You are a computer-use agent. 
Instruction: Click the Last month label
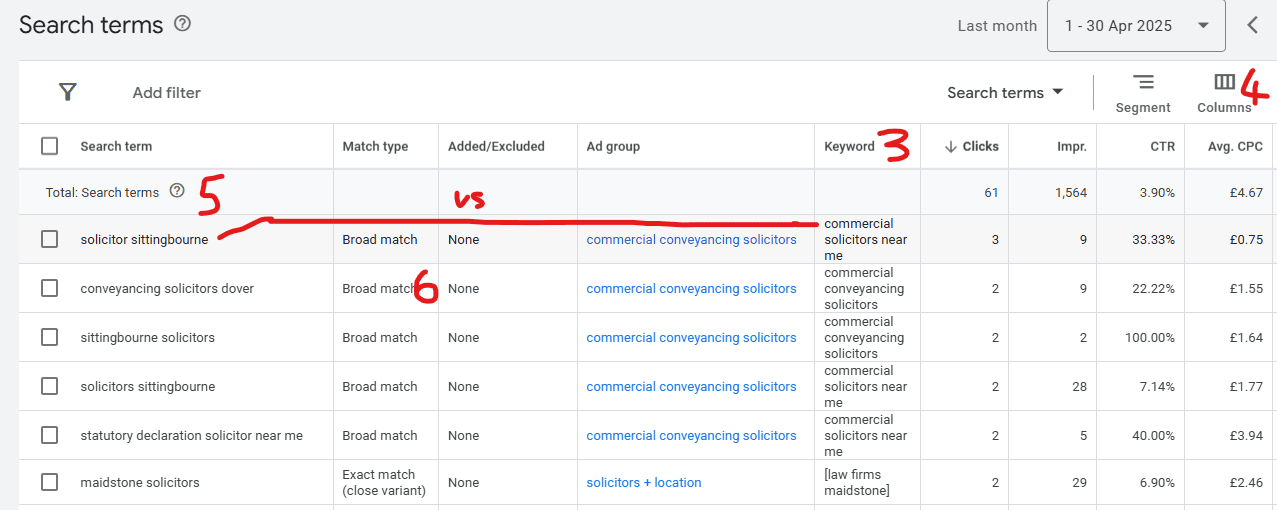pos(997,26)
